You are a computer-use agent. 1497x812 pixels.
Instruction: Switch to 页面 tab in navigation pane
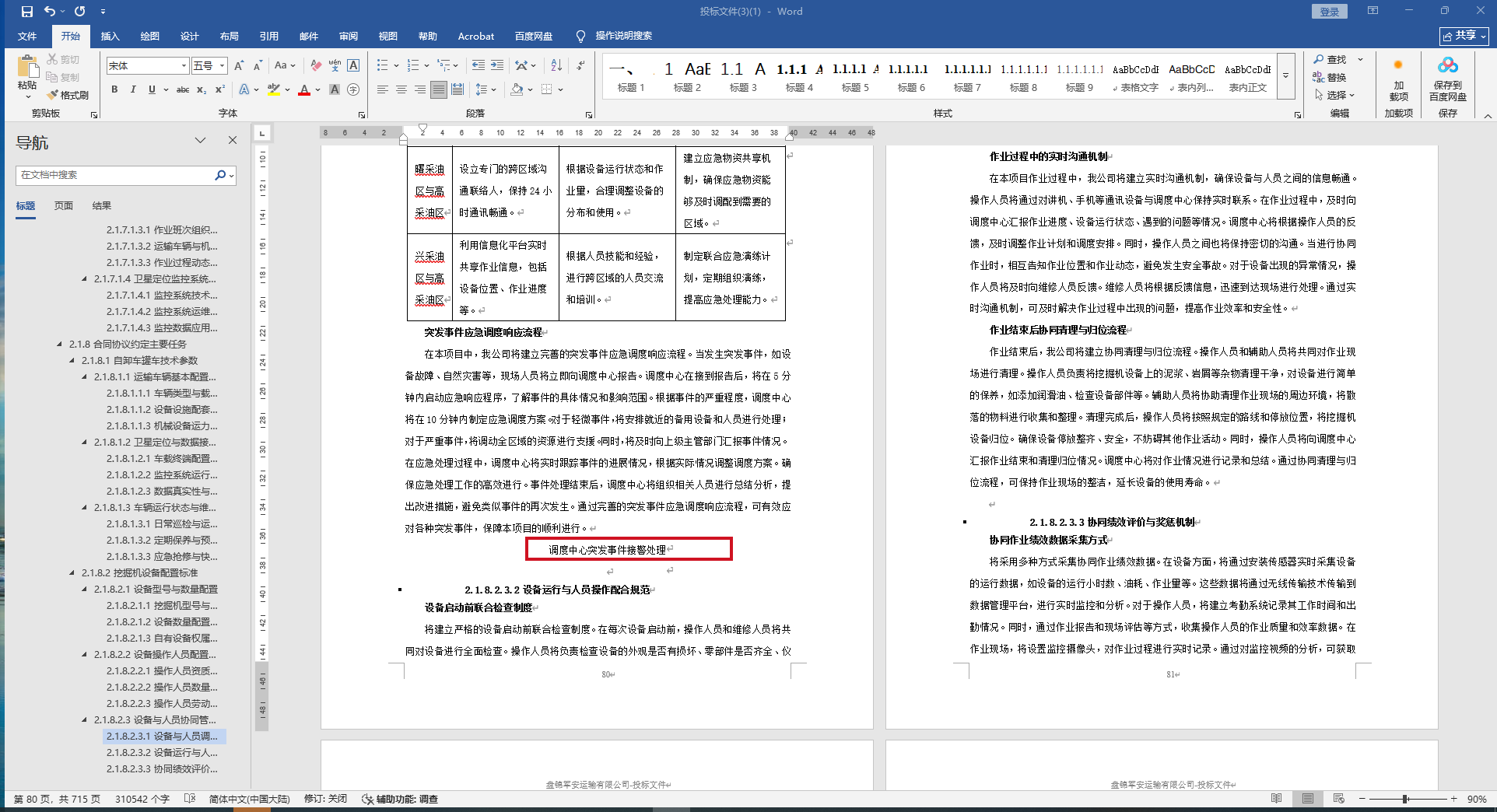pyautogui.click(x=64, y=205)
